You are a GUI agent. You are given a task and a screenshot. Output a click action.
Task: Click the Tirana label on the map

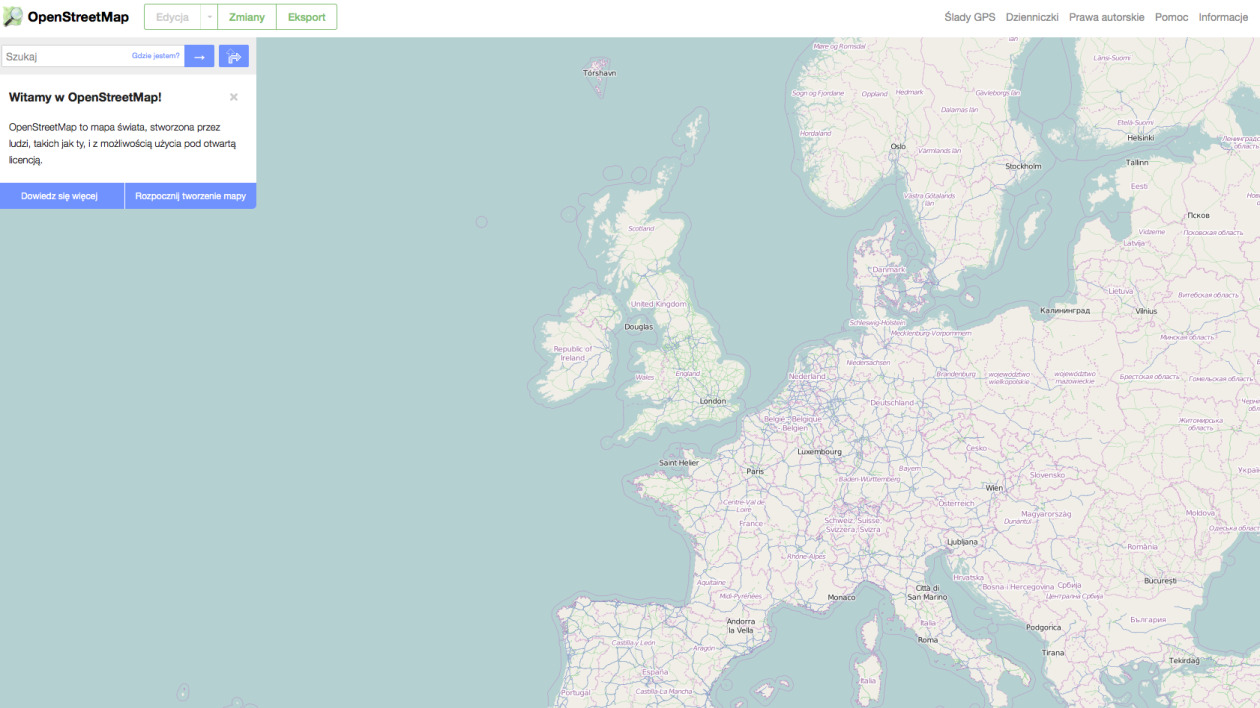pyautogui.click(x=1053, y=652)
